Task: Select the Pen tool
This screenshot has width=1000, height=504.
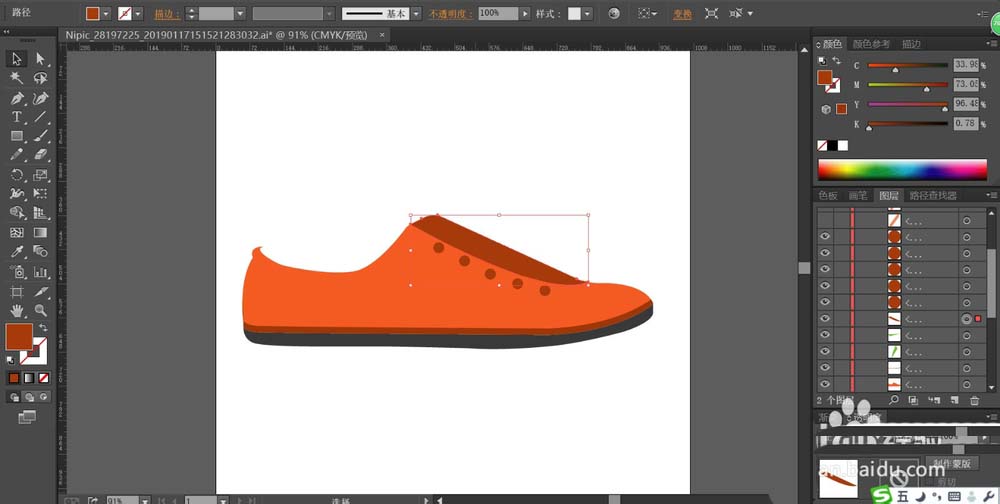Action: [x=17, y=98]
